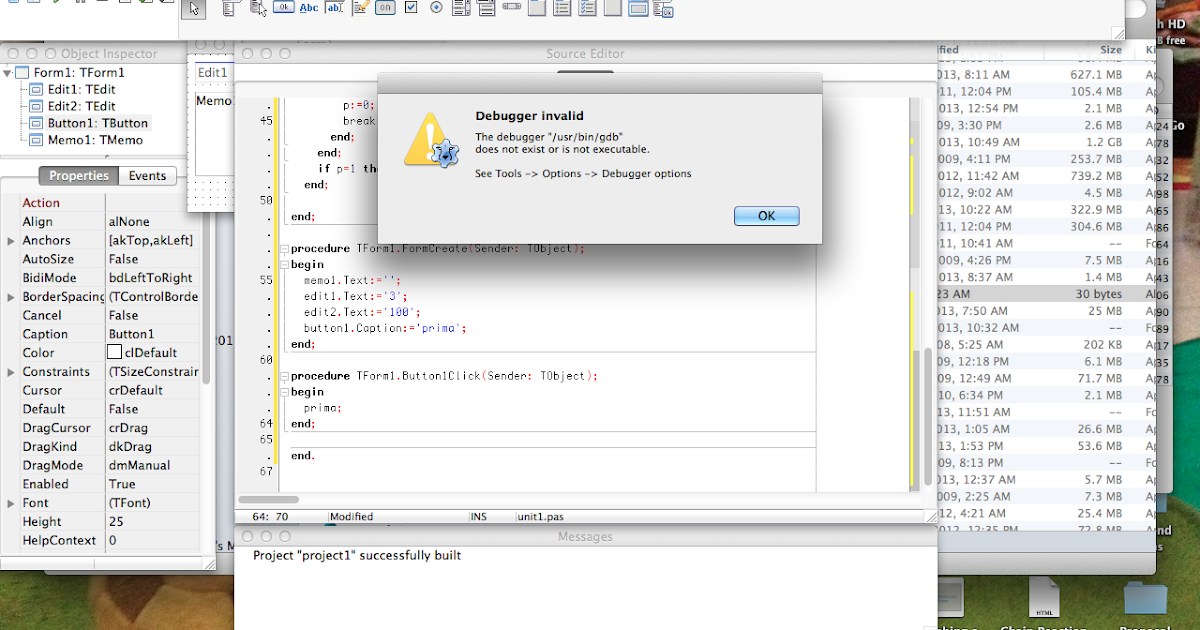Expand the Constraints property
This screenshot has width=1200, height=630.
(x=10, y=372)
